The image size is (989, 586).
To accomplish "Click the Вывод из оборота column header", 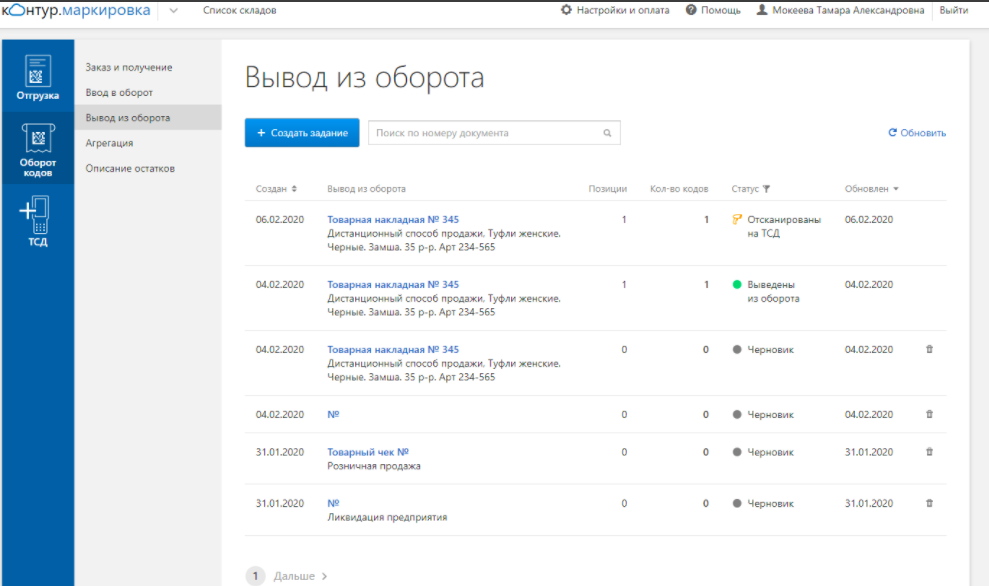I will (x=366, y=189).
